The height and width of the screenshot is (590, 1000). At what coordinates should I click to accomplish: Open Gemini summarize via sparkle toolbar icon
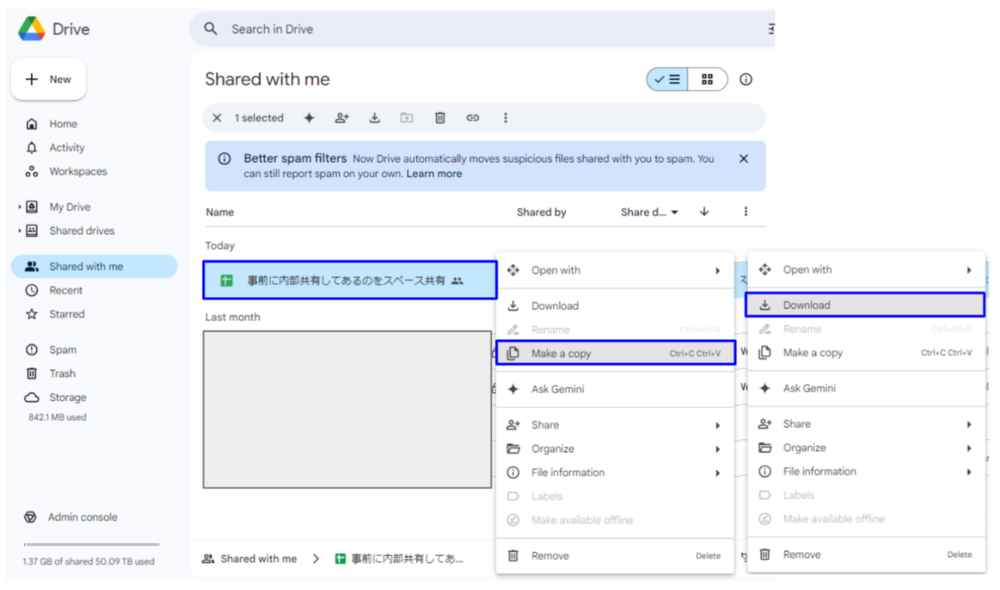(310, 117)
